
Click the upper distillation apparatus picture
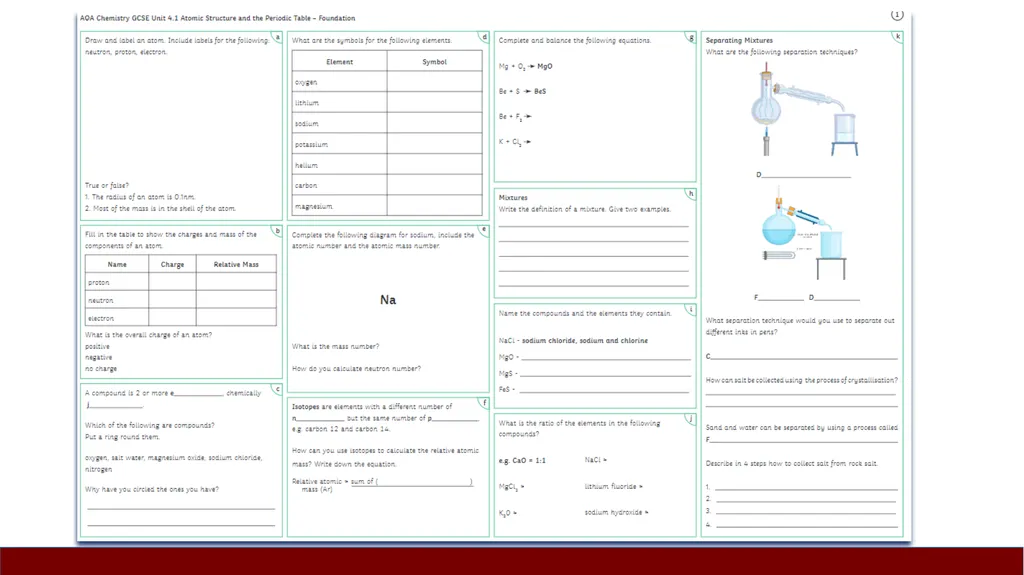click(803, 109)
